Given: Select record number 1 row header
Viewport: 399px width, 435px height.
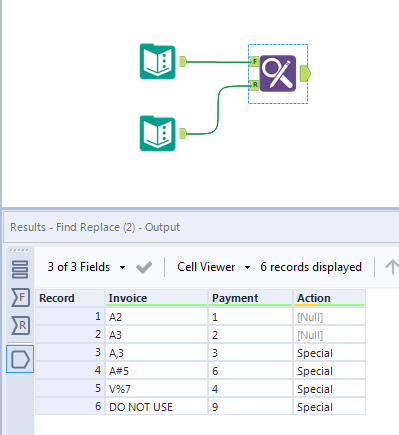Looking at the screenshot, I should tap(70, 317).
